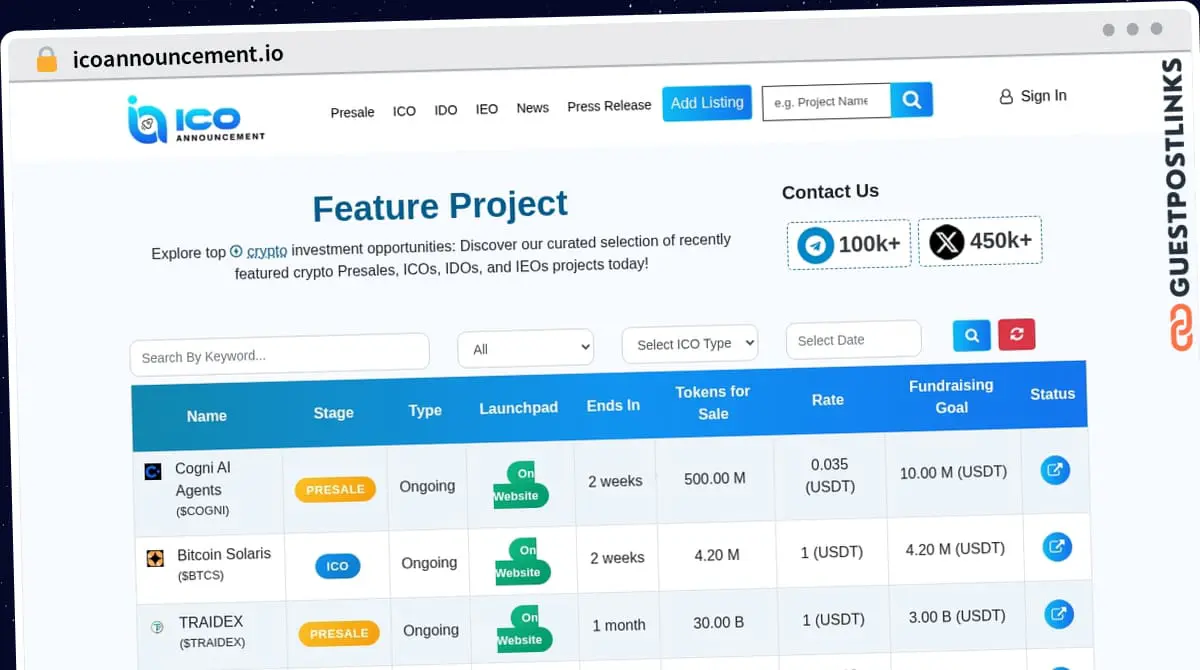Open the All category dropdown
This screenshot has width=1200, height=670.
pos(525,348)
